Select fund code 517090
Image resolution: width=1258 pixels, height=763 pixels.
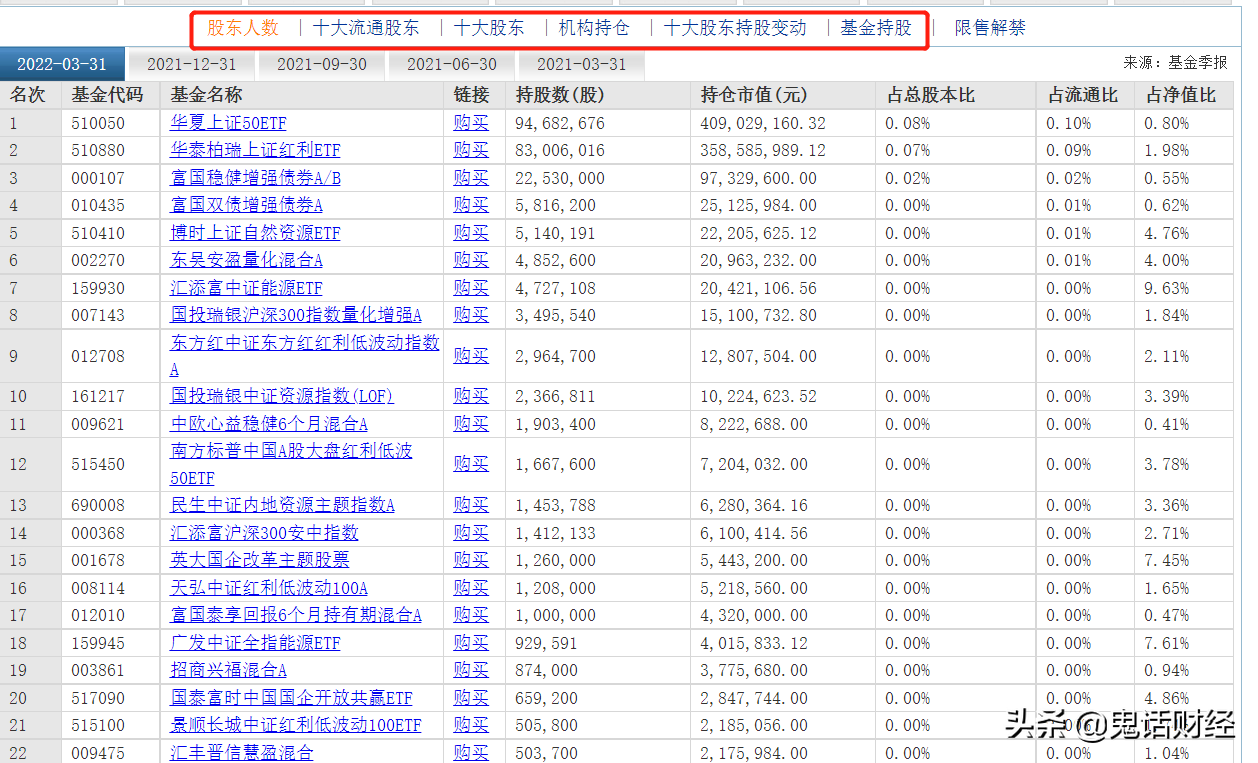click(x=98, y=698)
